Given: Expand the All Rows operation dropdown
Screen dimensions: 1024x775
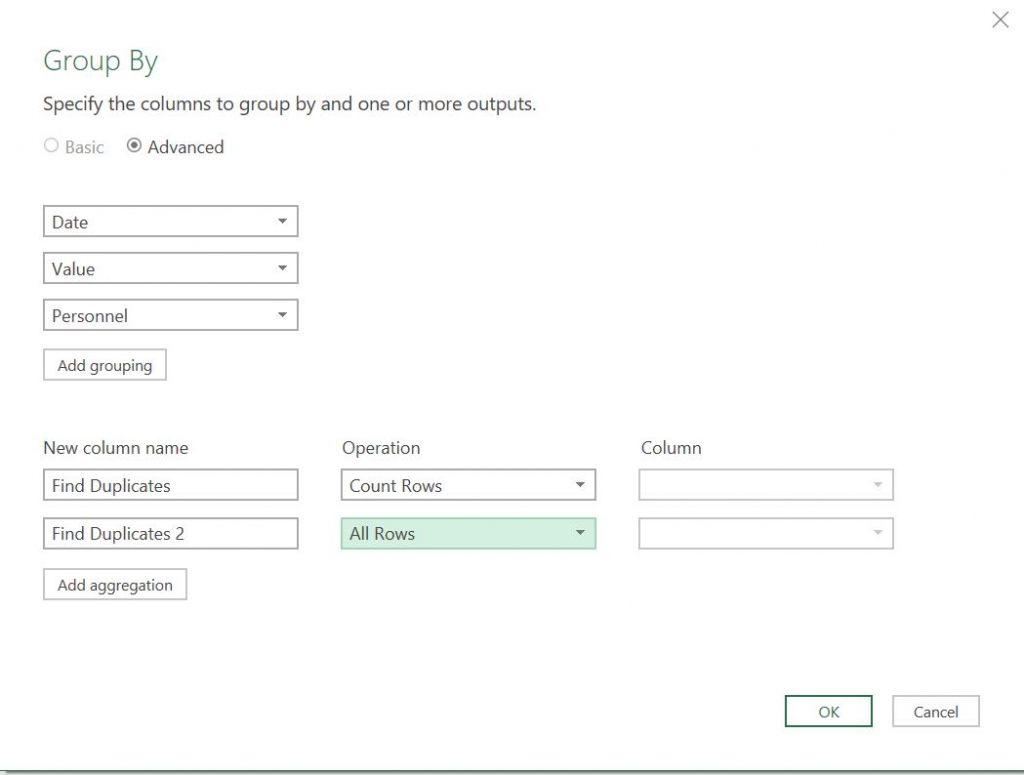Looking at the screenshot, I should [x=468, y=534].
